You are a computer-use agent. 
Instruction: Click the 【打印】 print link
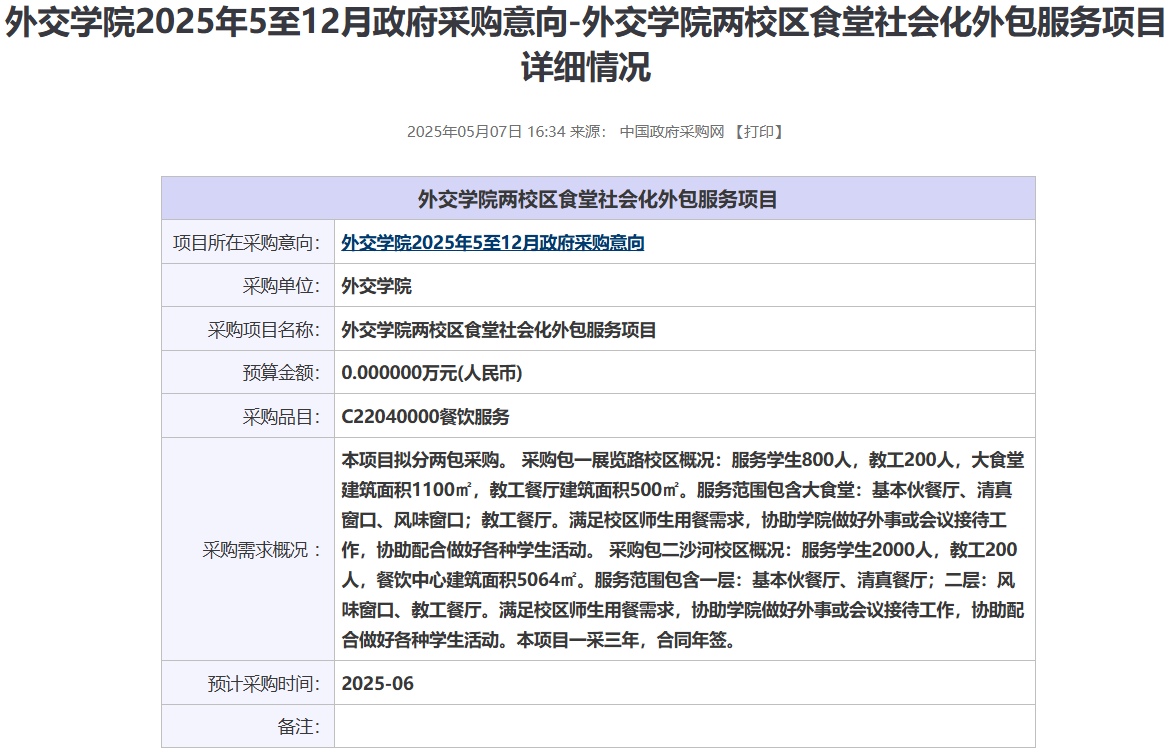click(758, 132)
